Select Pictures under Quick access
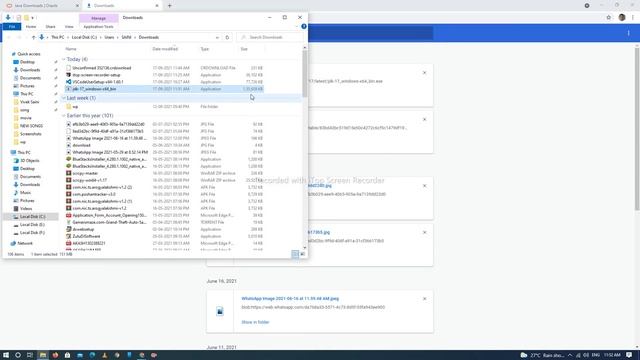The image size is (640, 360). tap(27, 86)
